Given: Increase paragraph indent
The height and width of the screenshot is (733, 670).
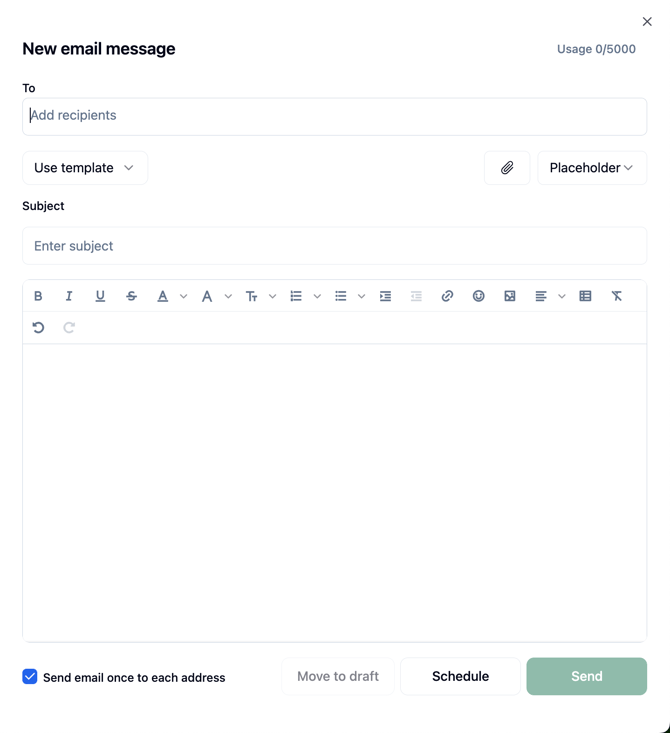Looking at the screenshot, I should coord(385,296).
